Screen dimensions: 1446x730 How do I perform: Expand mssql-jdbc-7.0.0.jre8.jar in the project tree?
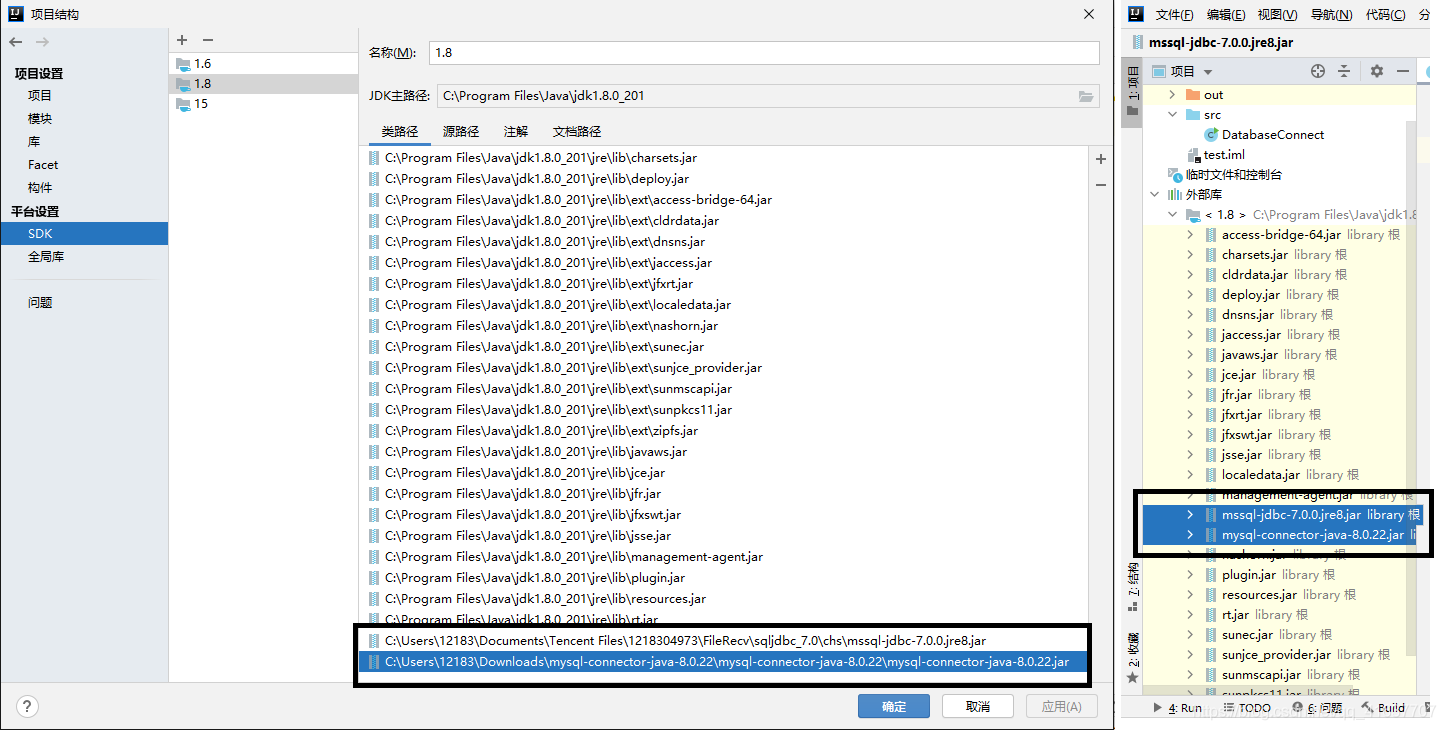point(1190,515)
